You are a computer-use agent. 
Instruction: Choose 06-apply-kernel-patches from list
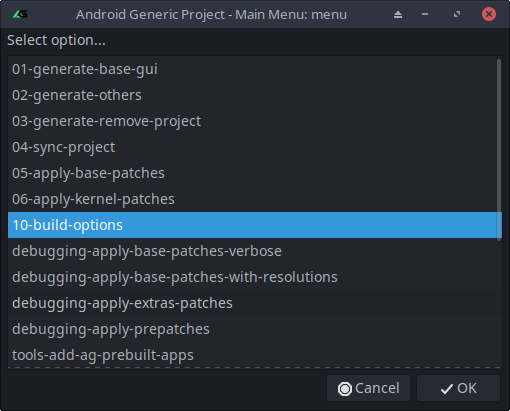tap(255, 199)
